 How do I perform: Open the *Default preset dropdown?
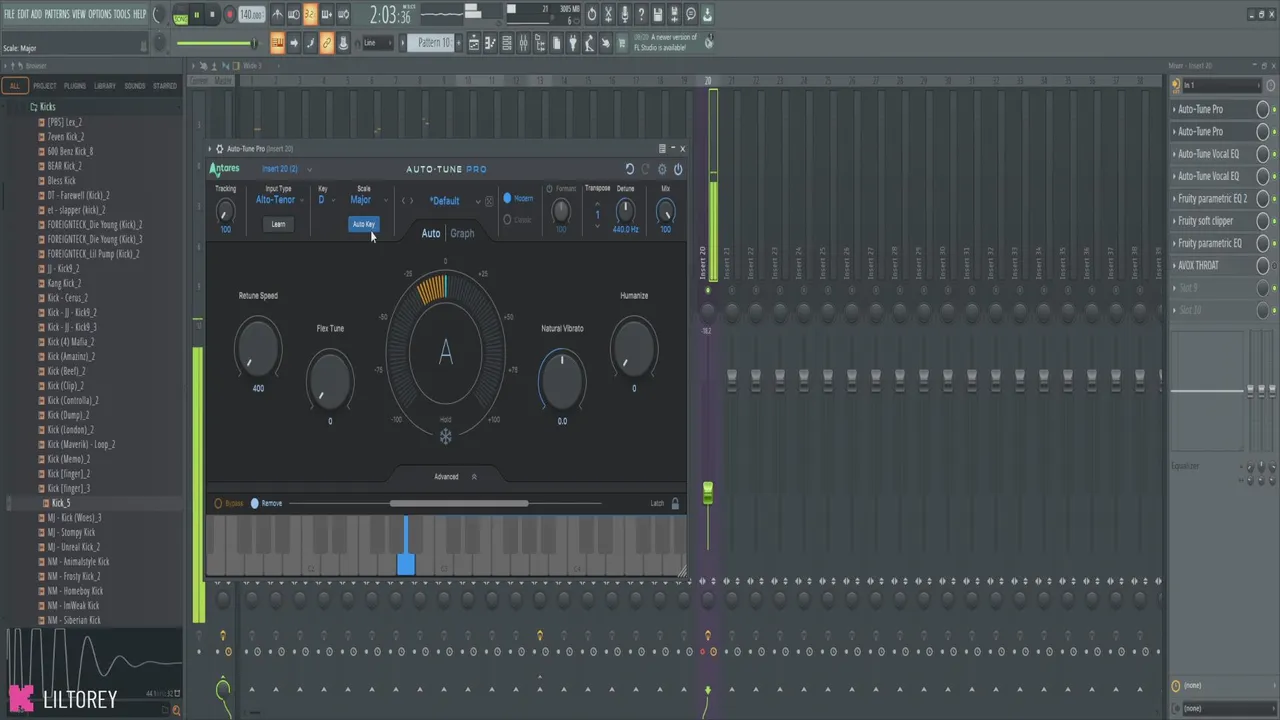(x=455, y=201)
